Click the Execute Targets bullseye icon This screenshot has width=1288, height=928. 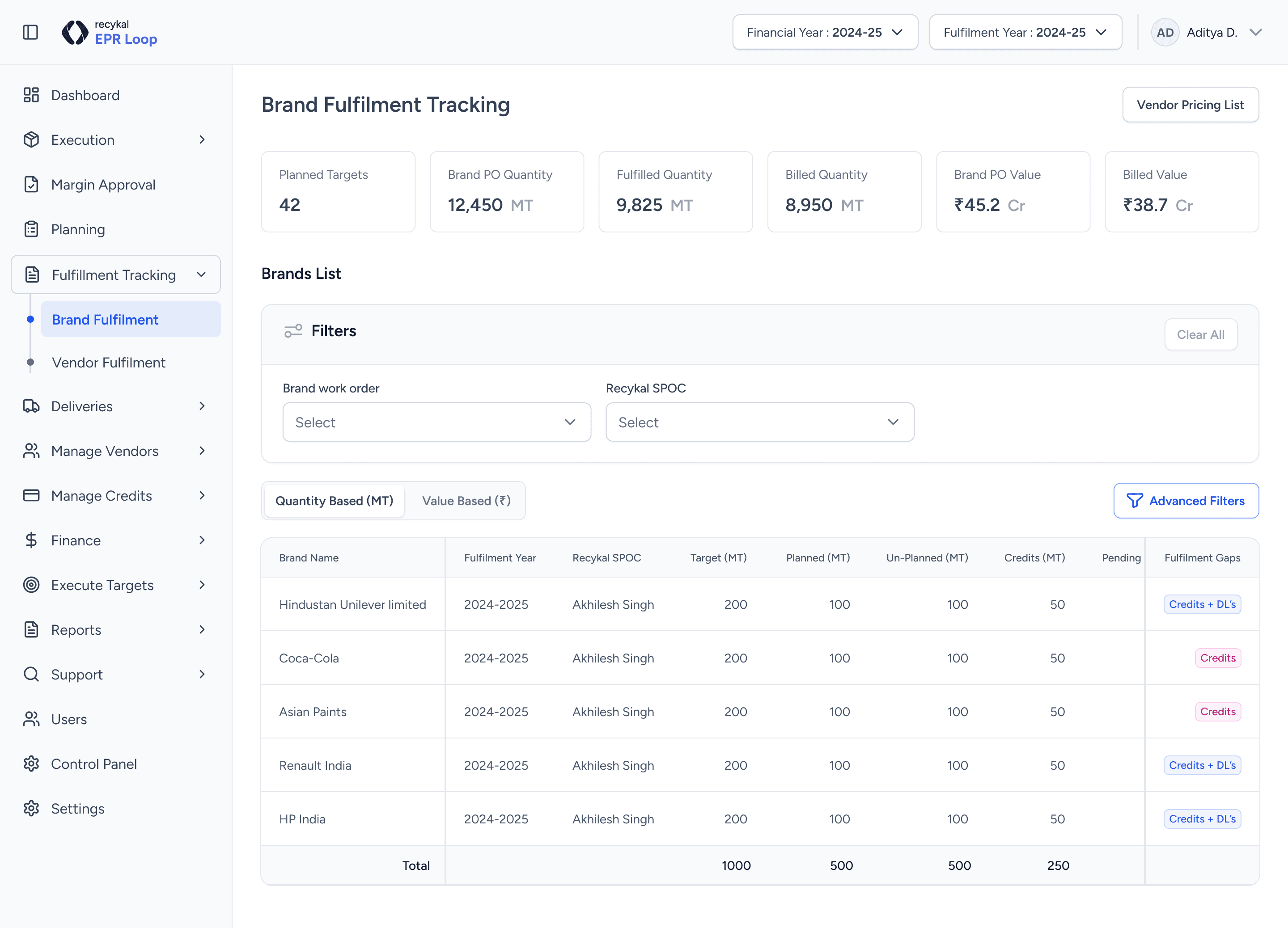[31, 585]
